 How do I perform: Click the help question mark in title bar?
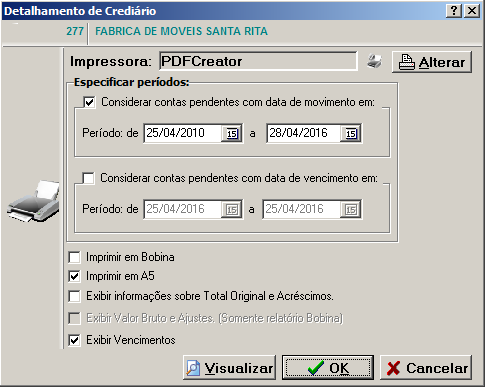[454, 11]
